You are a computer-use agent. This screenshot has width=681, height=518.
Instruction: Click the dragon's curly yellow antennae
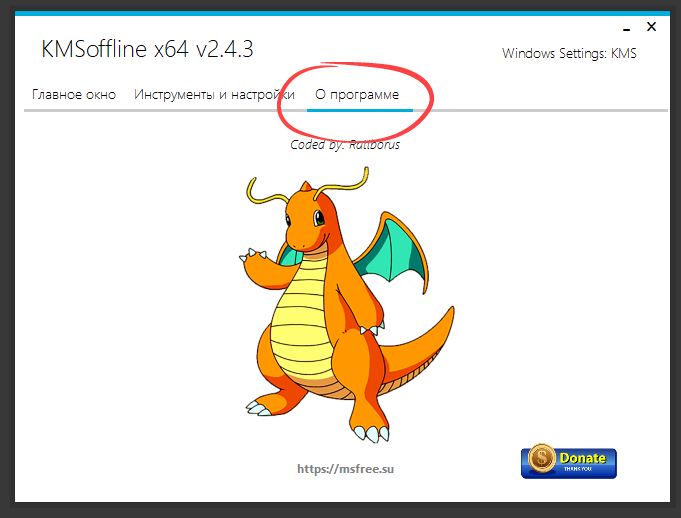262,190
